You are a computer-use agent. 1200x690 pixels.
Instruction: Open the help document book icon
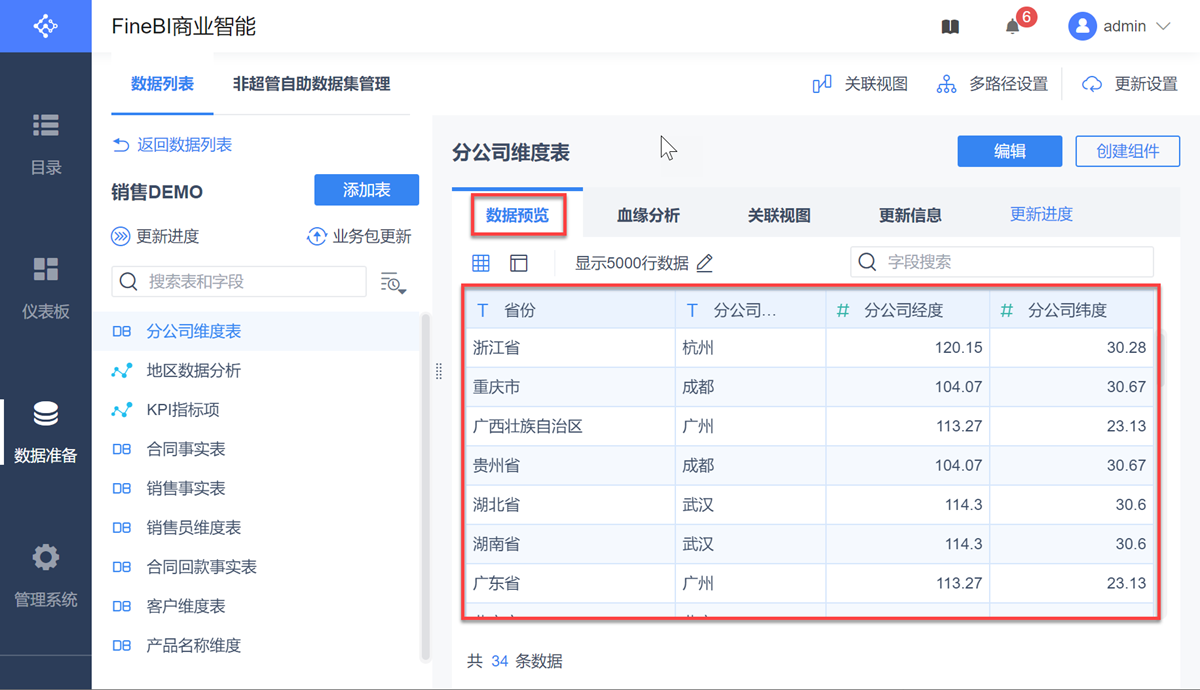tap(950, 27)
